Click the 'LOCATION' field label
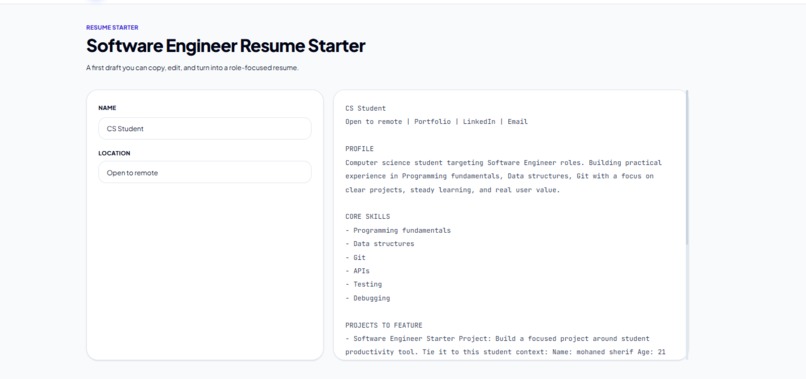 pyautogui.click(x=114, y=153)
